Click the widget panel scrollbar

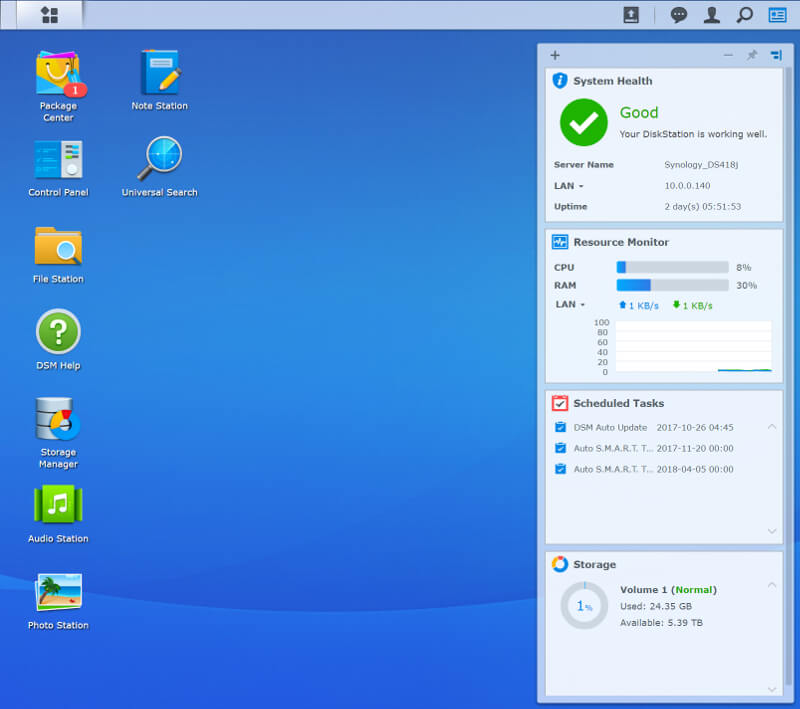(789, 376)
